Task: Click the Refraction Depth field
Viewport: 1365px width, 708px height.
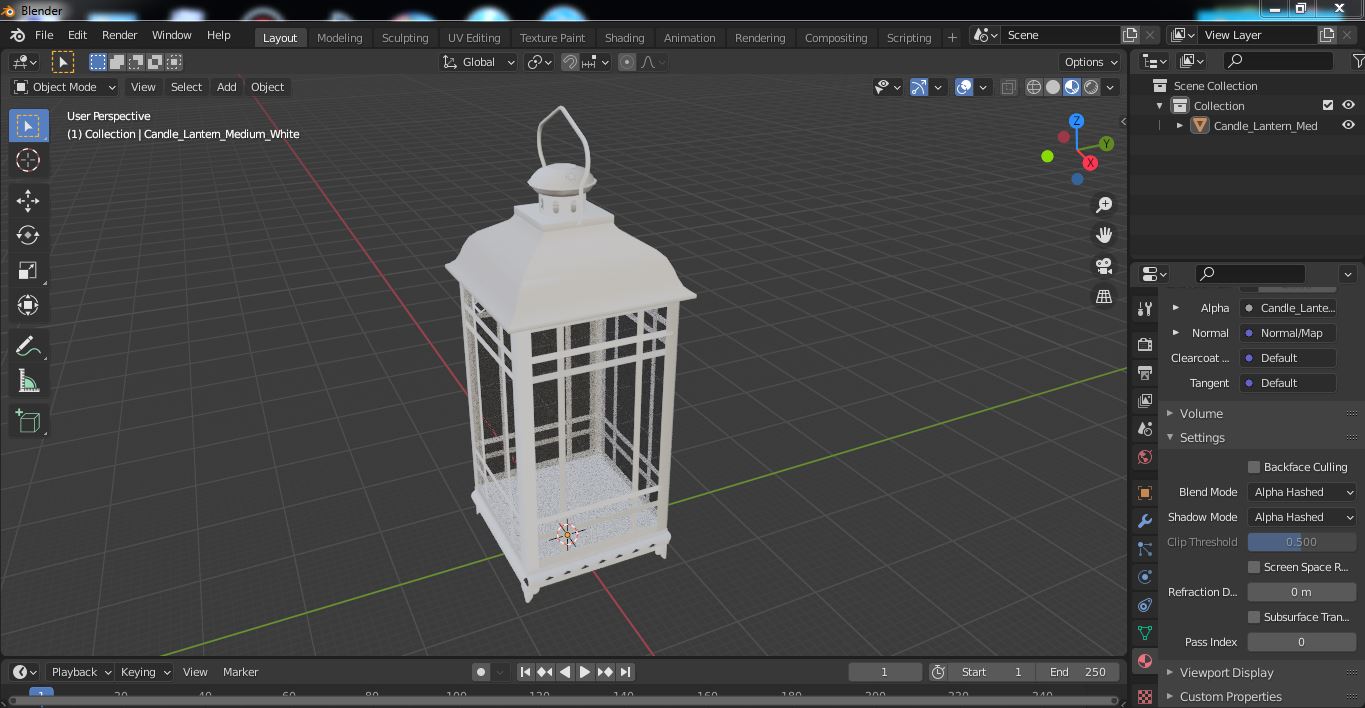Action: 1302,592
